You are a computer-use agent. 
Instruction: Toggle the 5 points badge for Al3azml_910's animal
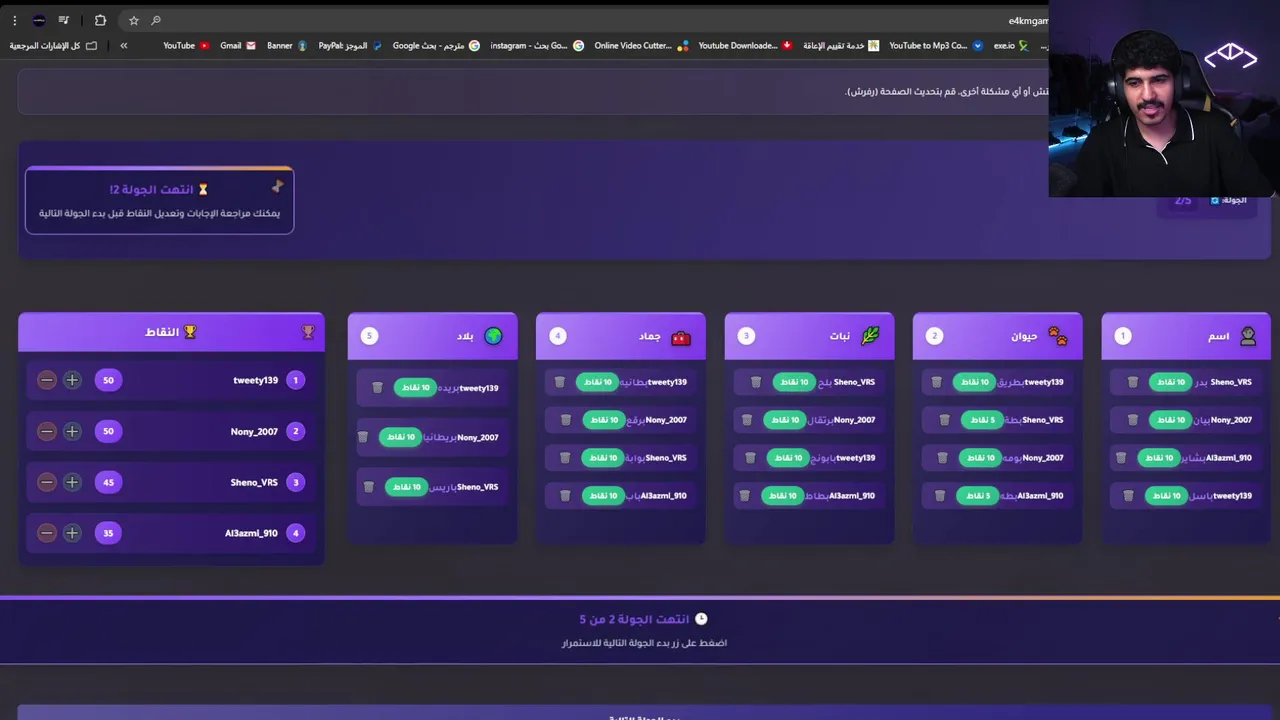[x=978, y=496]
